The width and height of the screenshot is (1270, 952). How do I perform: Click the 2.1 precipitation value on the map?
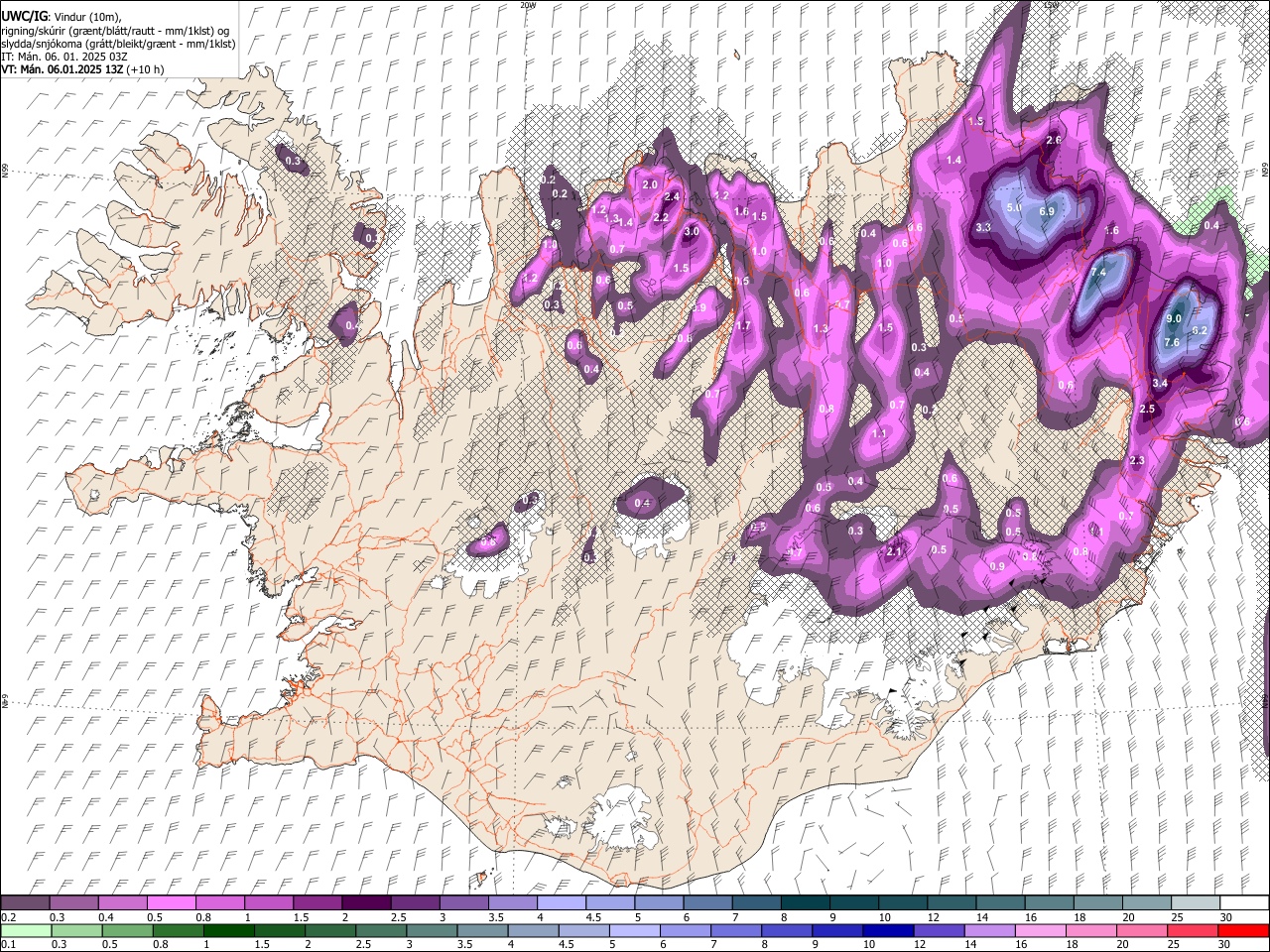click(x=894, y=551)
